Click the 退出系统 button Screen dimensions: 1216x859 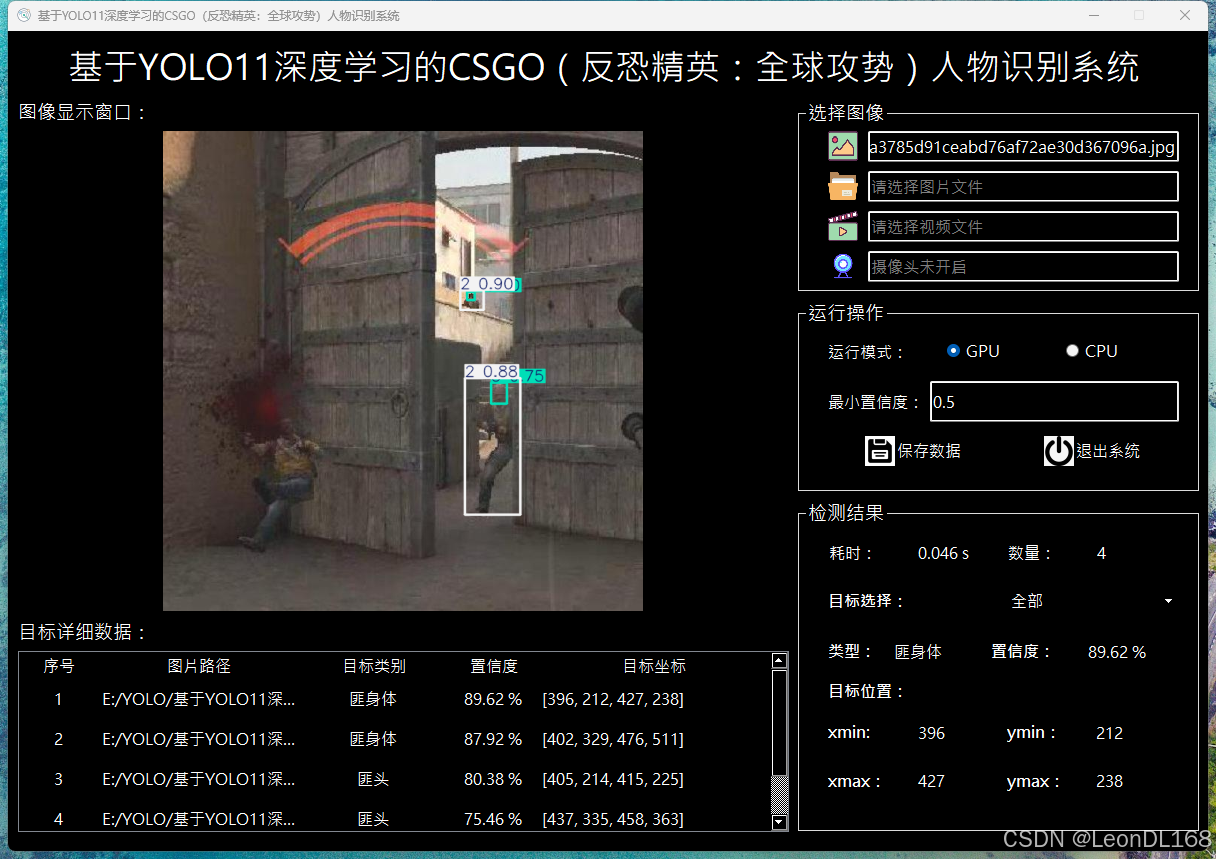click(x=1092, y=451)
